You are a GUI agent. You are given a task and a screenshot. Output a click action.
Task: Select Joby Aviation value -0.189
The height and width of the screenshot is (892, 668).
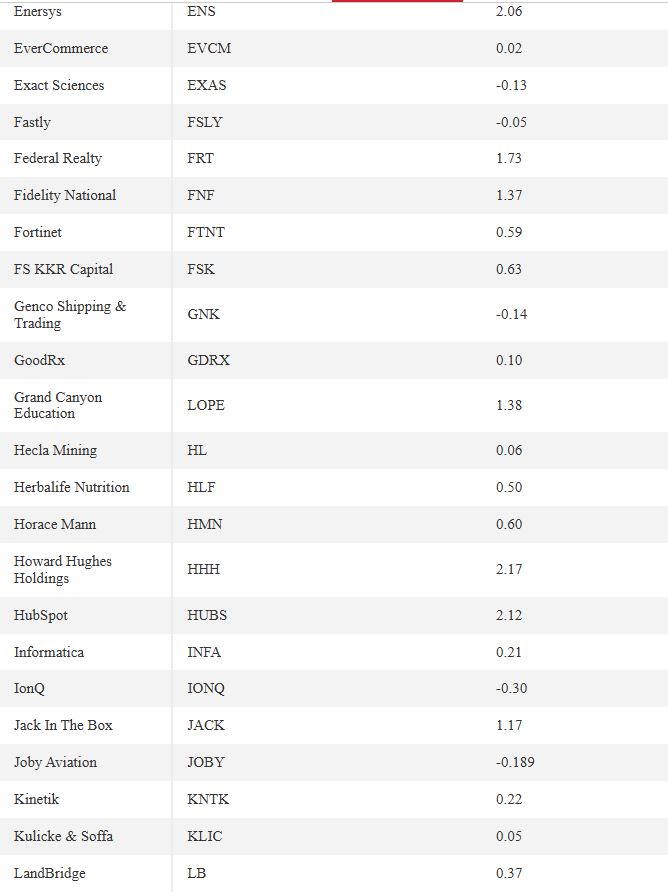(515, 762)
